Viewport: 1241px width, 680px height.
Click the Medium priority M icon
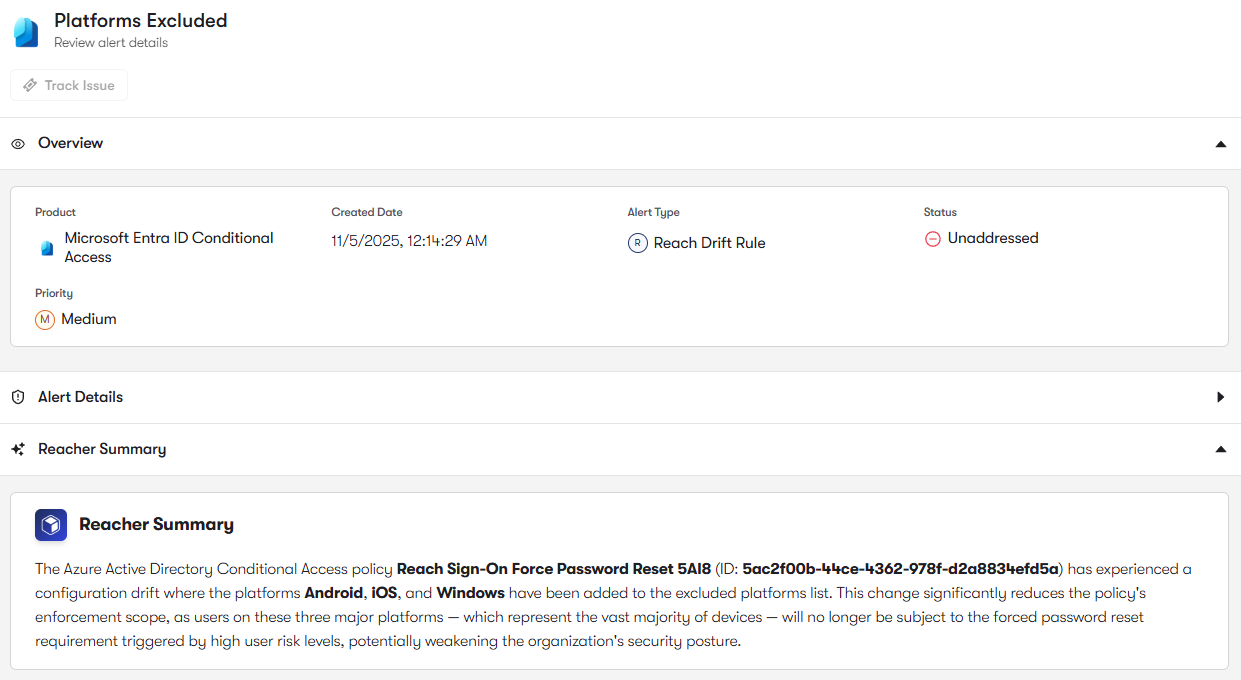(x=44, y=320)
